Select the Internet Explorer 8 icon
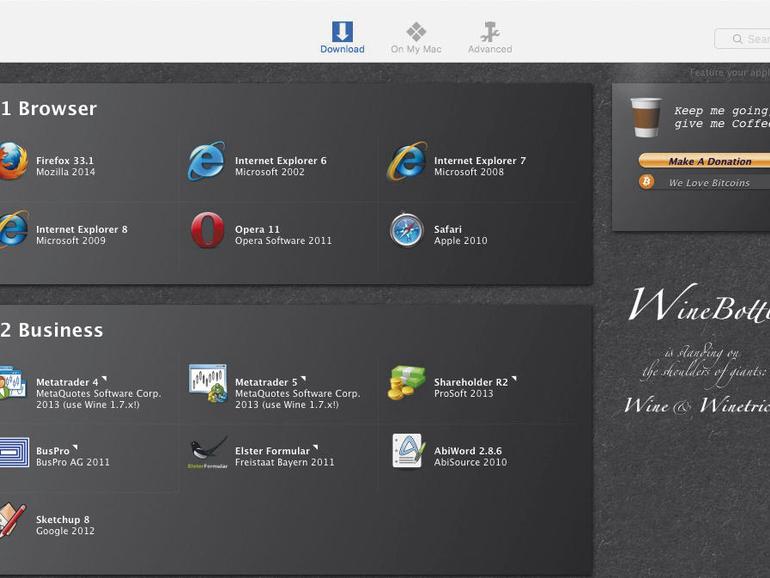Screen dimensions: 770x578 click(13, 229)
